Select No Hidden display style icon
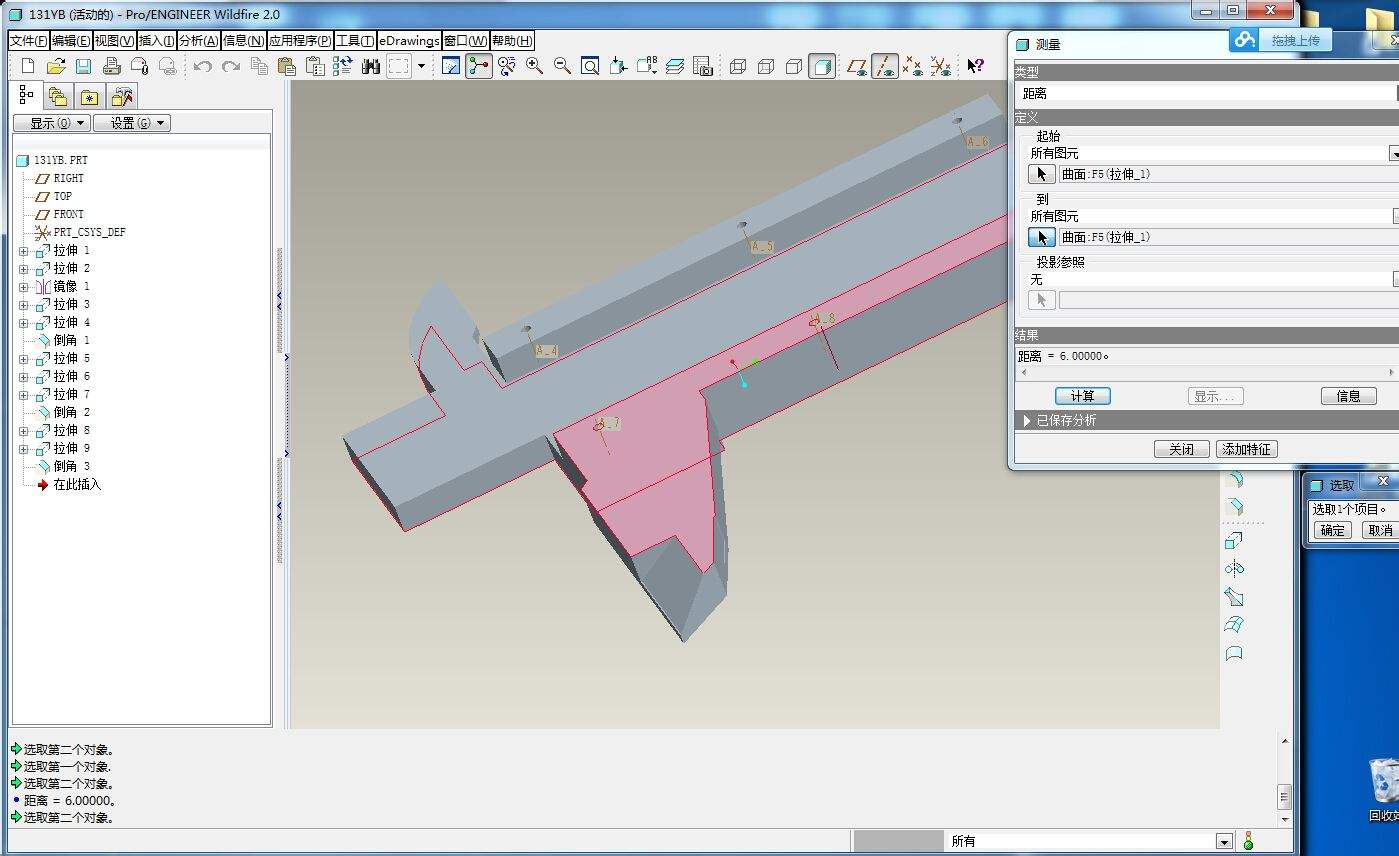Screen dimensions: 1399x856 (794, 66)
